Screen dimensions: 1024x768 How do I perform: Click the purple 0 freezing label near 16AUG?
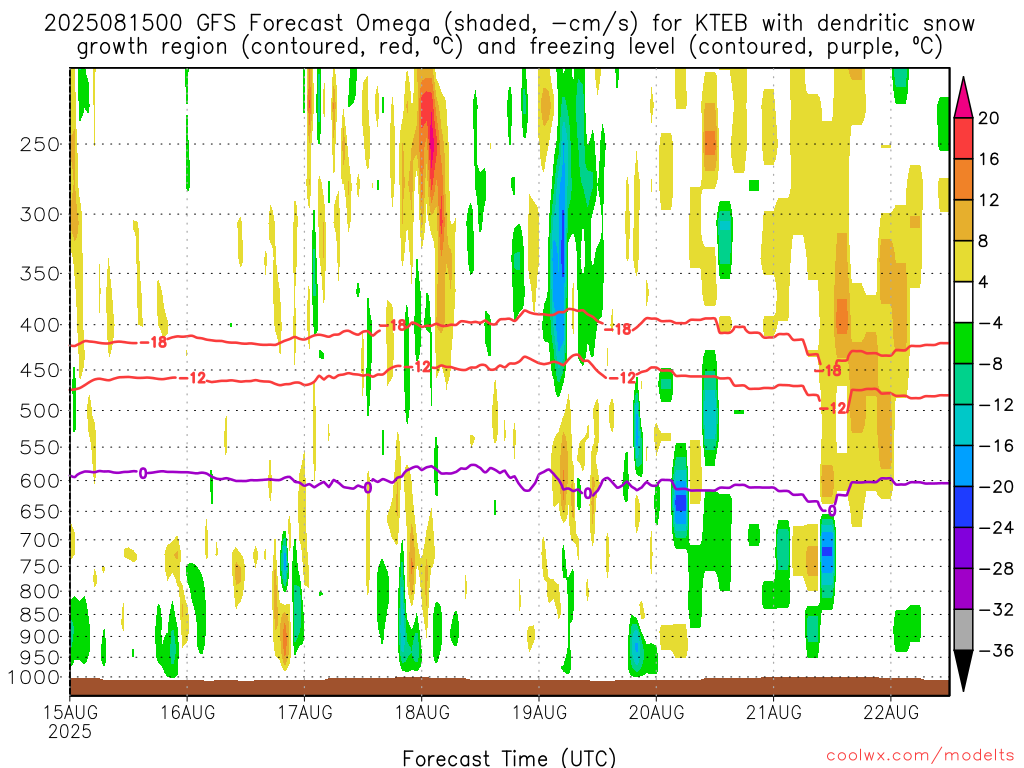point(142,473)
